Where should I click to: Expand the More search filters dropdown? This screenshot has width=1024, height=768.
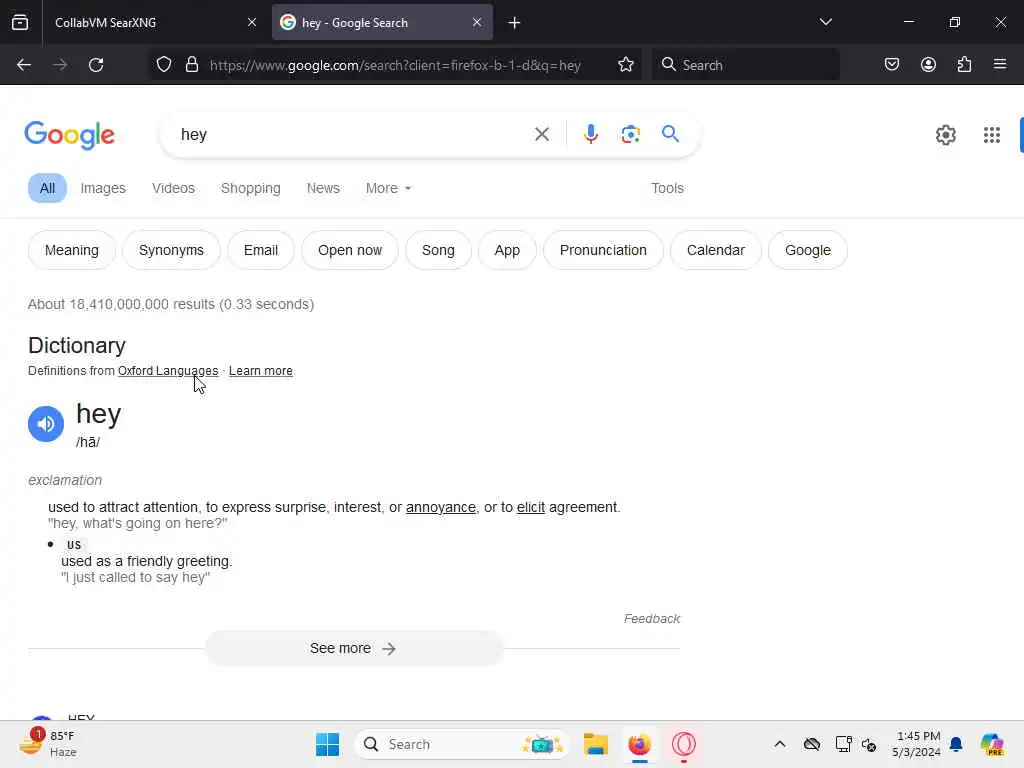point(388,188)
